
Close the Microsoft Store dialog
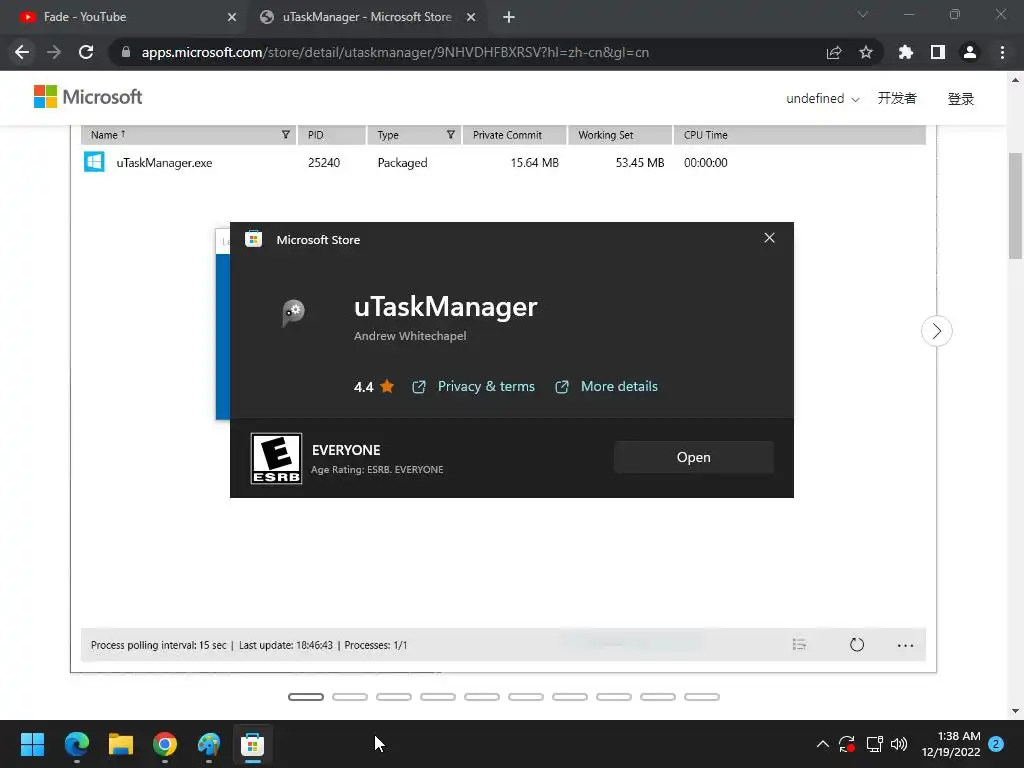tap(769, 238)
